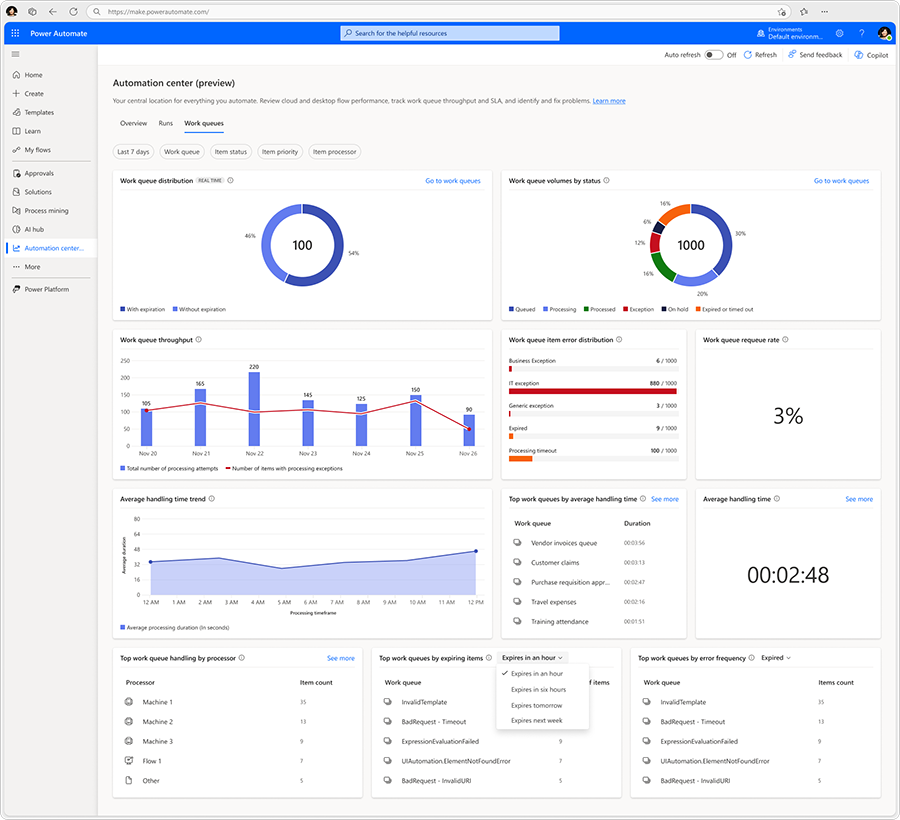Open the Last 7 days filter
This screenshot has width=900, height=820.
tap(132, 151)
